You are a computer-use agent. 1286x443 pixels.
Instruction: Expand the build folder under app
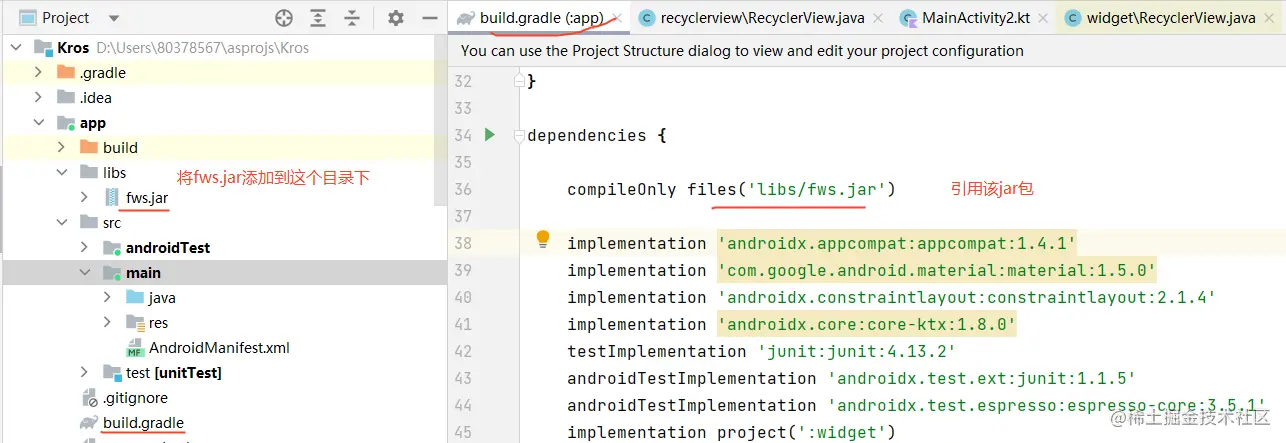pos(61,147)
